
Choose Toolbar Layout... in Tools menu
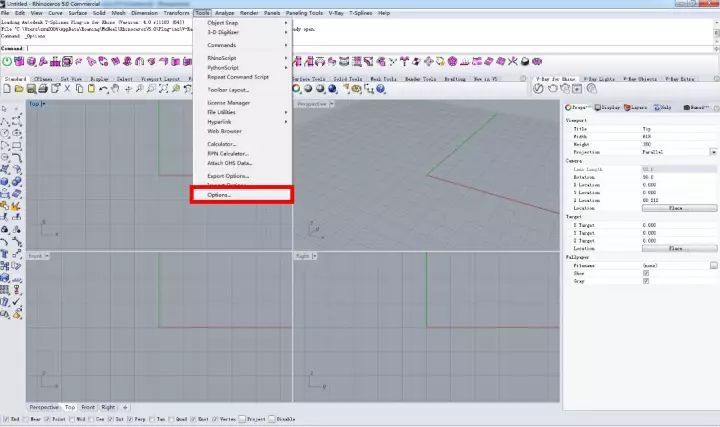(x=242, y=90)
